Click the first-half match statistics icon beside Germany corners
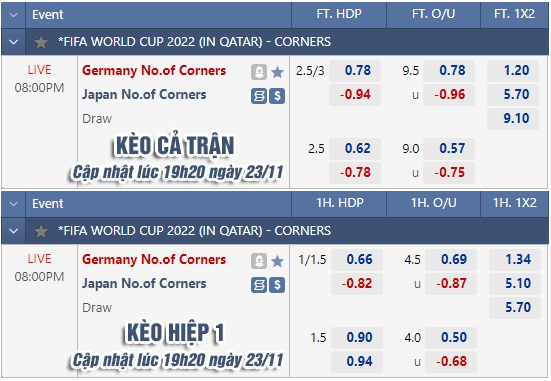 [259, 261]
